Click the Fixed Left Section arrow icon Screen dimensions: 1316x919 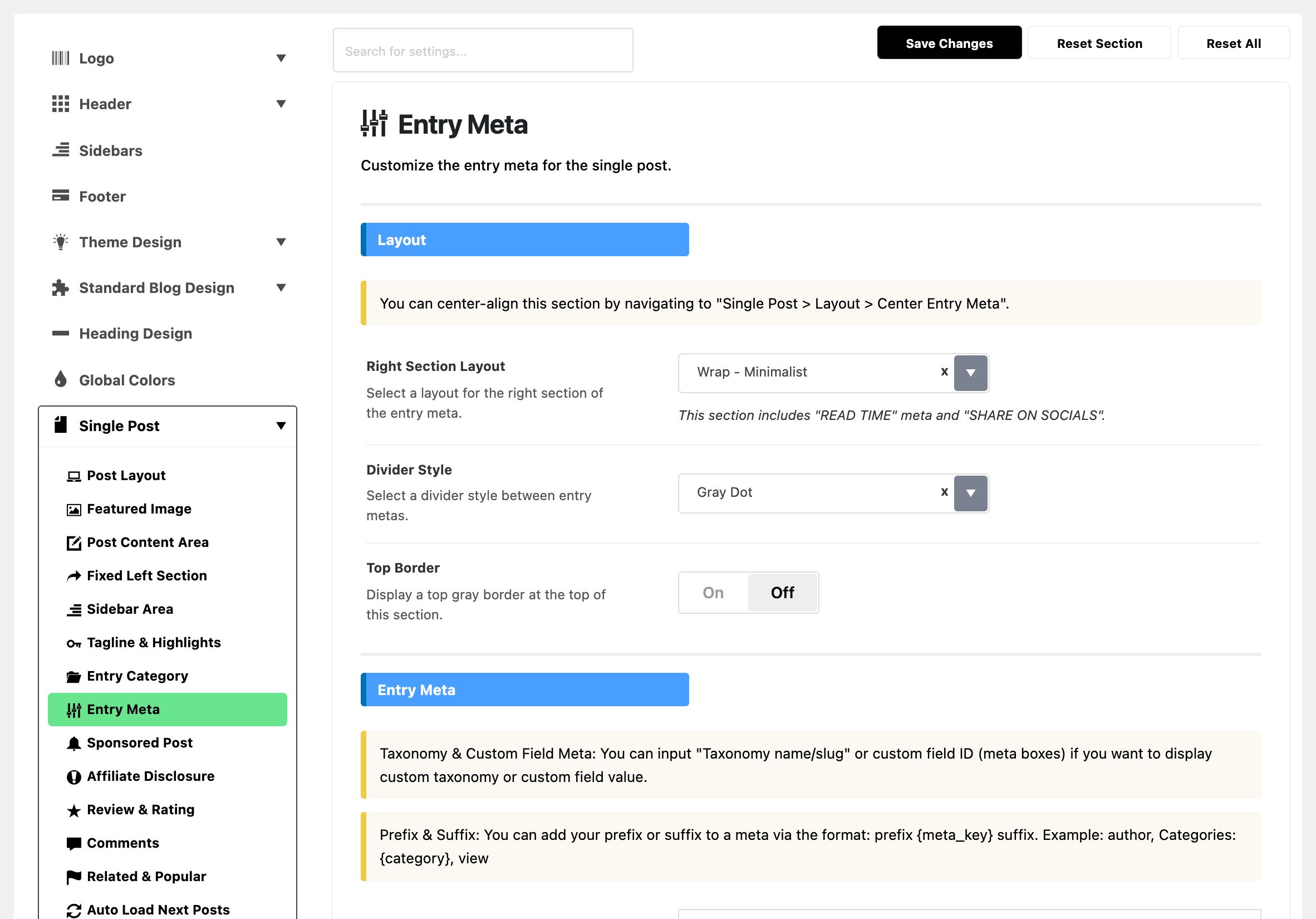(74, 576)
